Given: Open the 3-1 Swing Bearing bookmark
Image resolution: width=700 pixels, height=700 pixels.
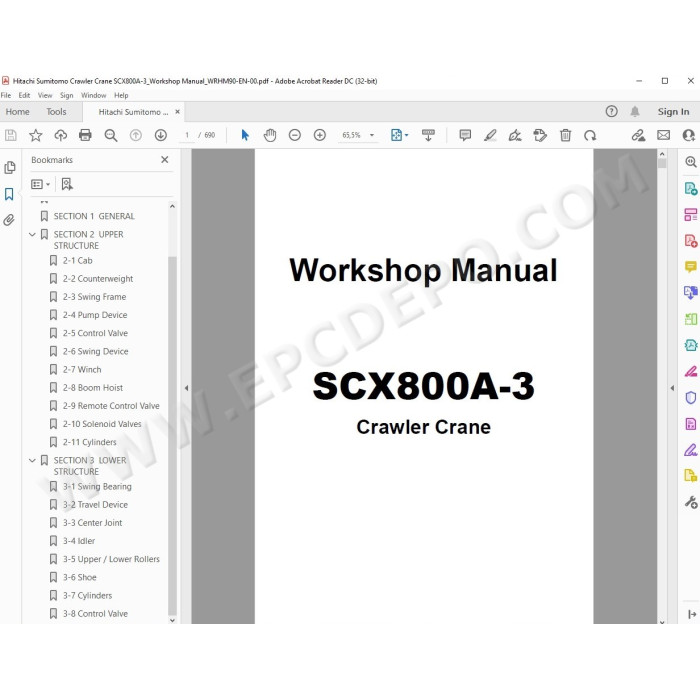Looking at the screenshot, I should click(x=97, y=487).
